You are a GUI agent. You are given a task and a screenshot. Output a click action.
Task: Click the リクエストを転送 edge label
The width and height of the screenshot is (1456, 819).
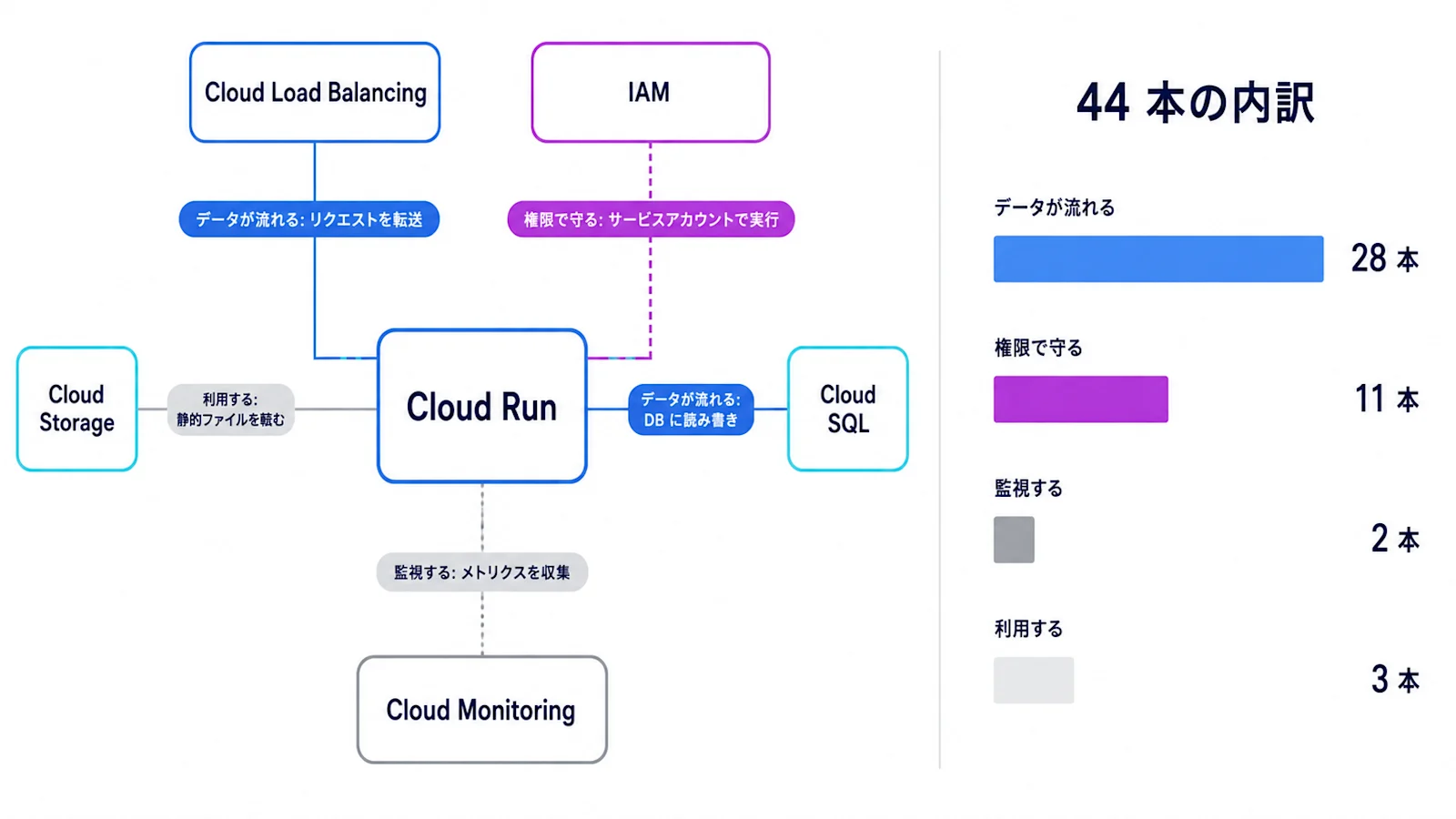click(x=309, y=219)
